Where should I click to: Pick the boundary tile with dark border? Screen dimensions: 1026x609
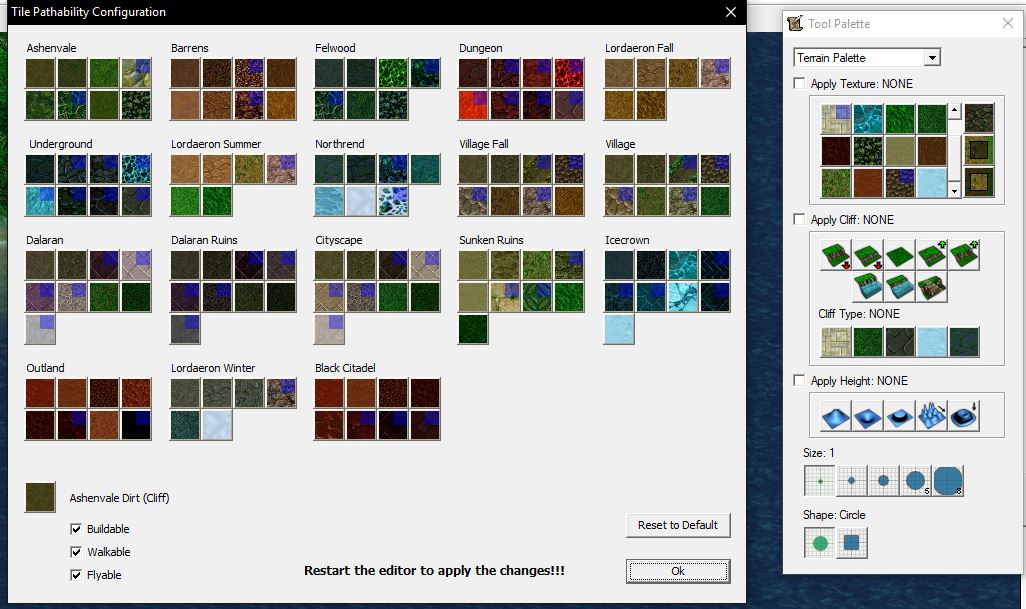click(979, 183)
